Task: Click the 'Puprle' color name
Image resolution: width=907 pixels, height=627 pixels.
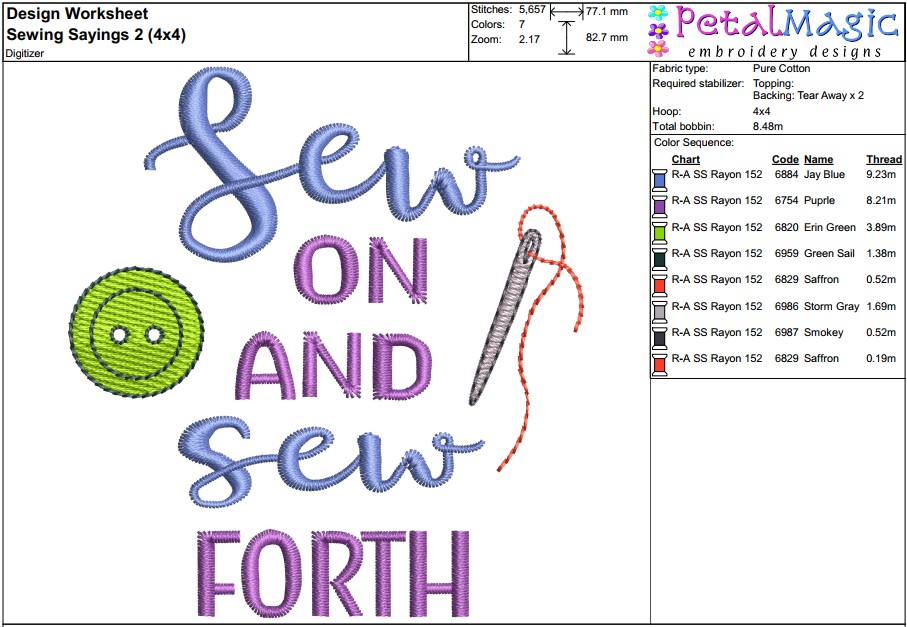Action: (819, 201)
